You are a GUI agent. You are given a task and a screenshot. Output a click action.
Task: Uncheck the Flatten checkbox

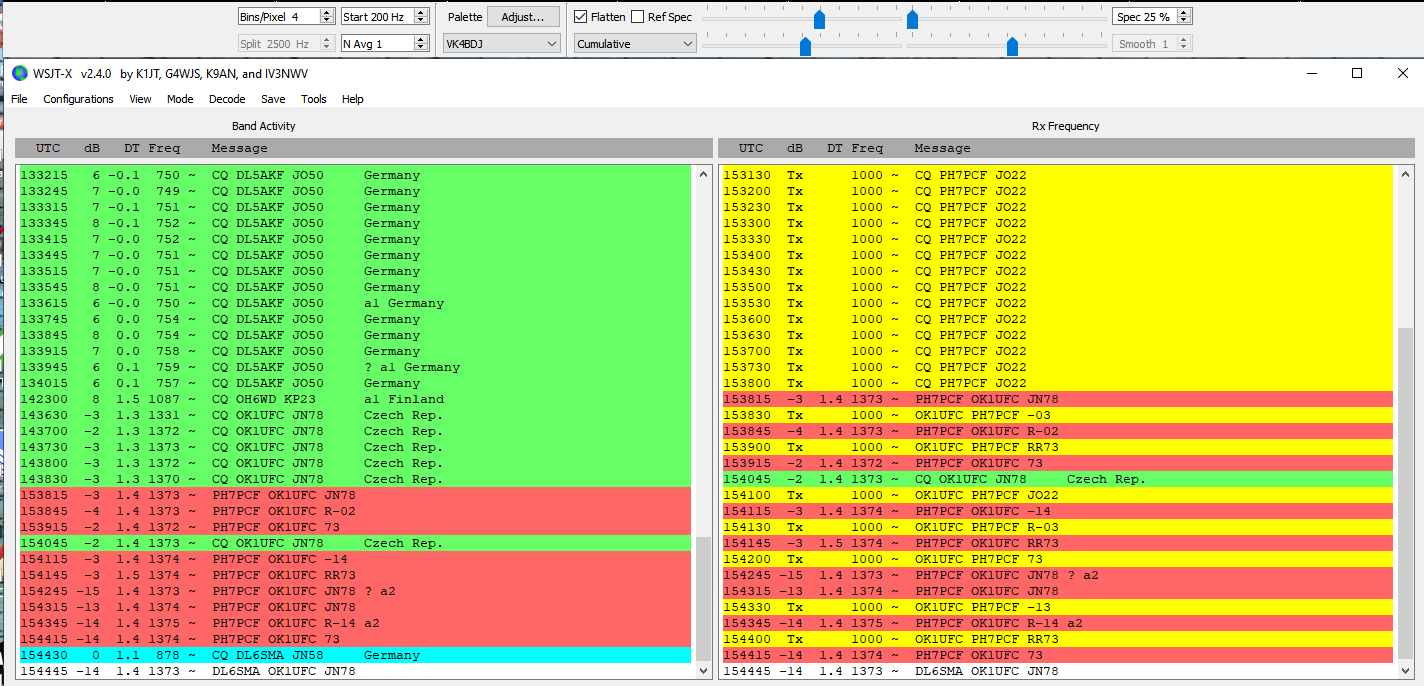pyautogui.click(x=581, y=17)
